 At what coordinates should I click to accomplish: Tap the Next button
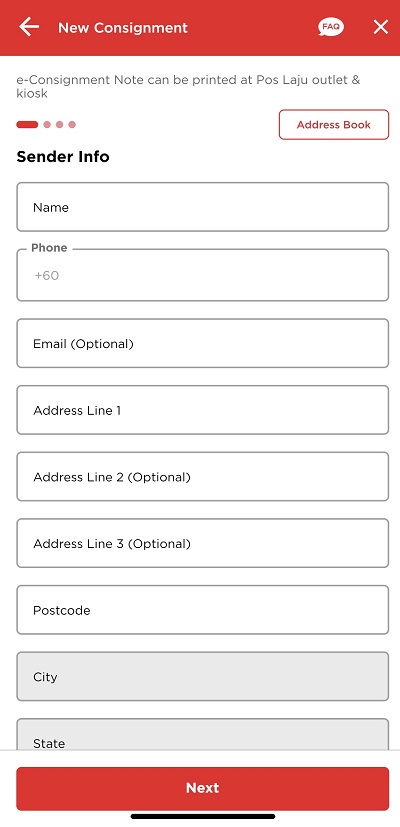coord(203,788)
